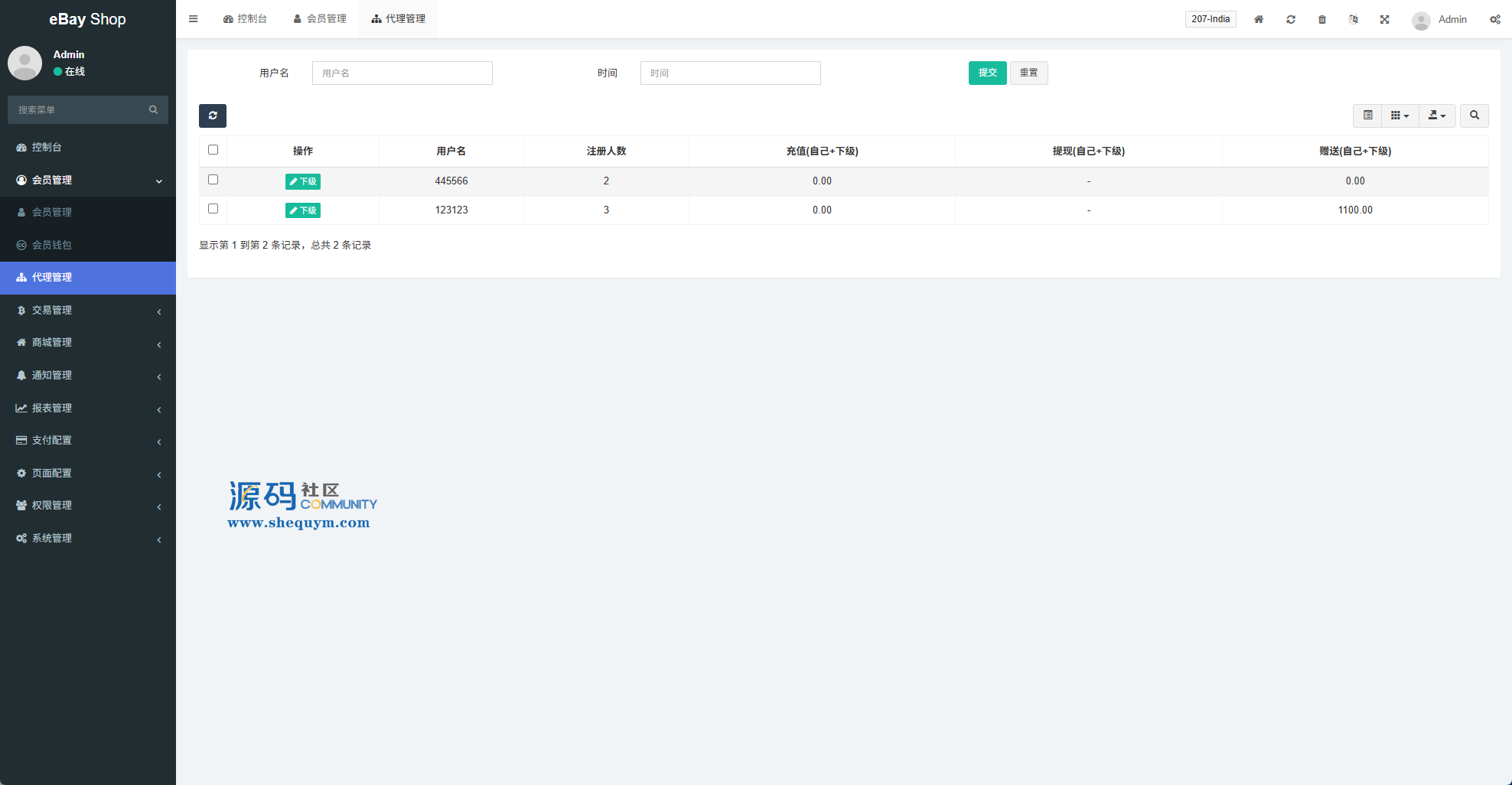This screenshot has width=1512, height=785.
Task: Check the select-all checkbox in table header
Action: coord(213,150)
